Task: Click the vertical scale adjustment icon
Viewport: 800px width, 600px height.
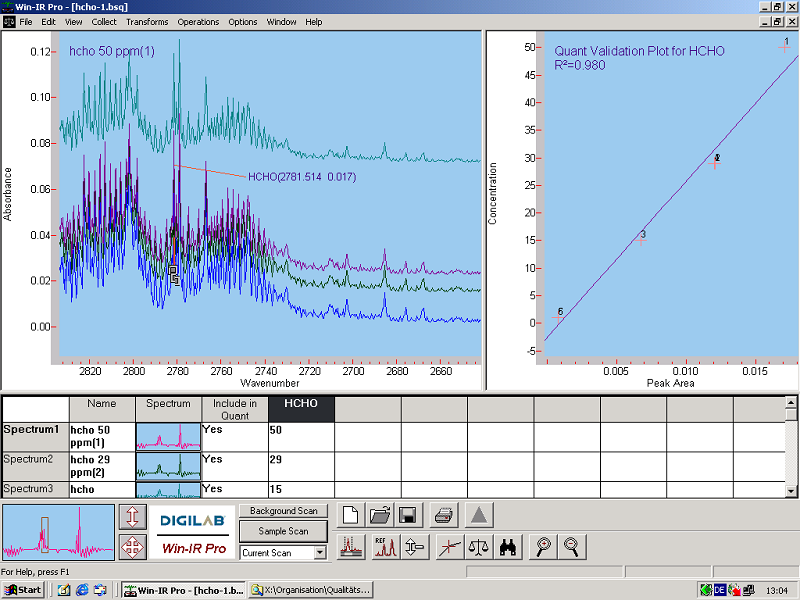Action: point(415,546)
